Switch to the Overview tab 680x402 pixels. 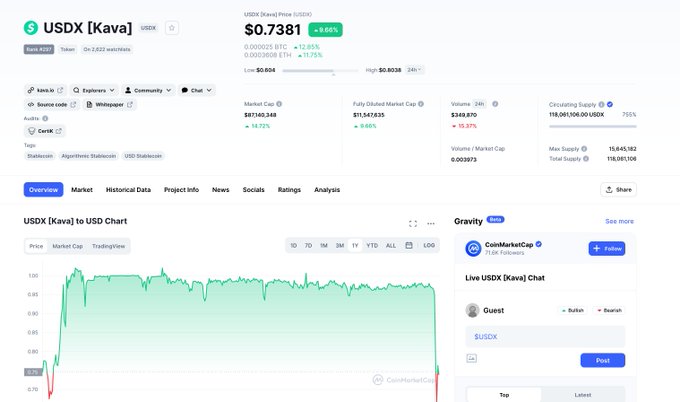[43, 190]
